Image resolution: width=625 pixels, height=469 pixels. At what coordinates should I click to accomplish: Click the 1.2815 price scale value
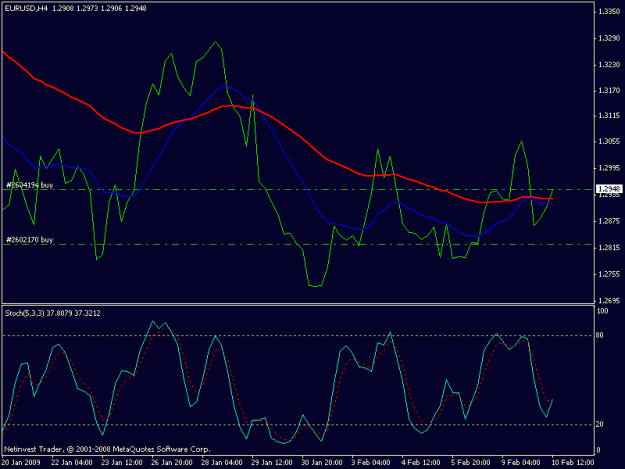609,248
